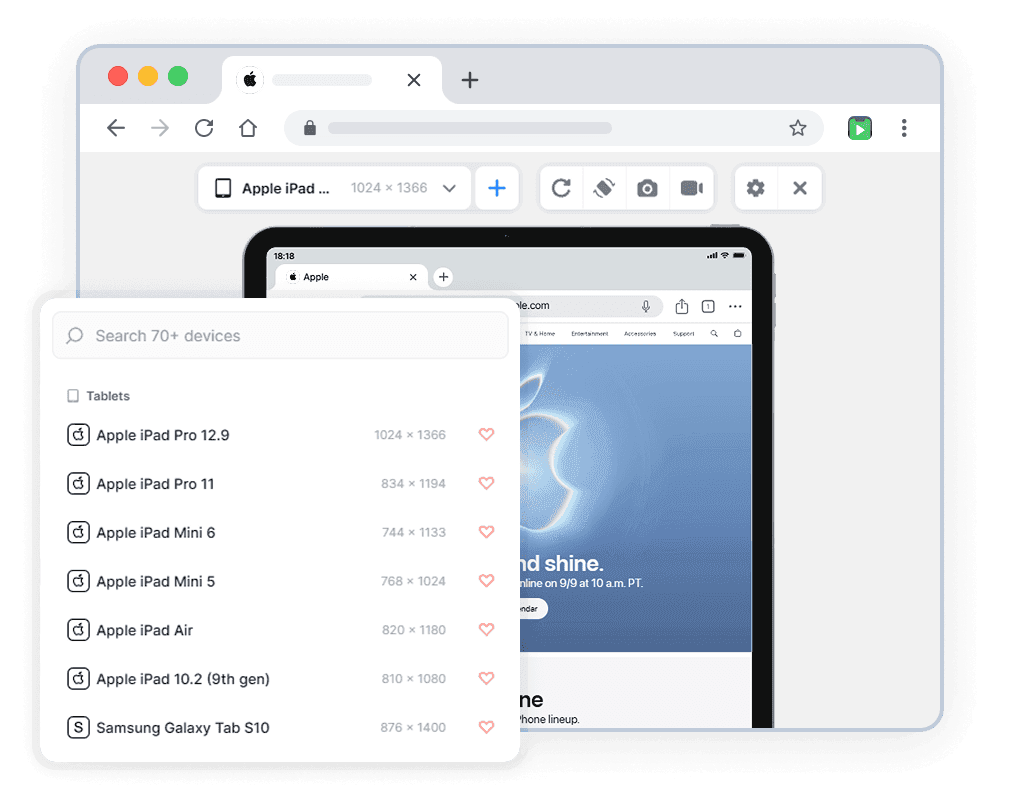The height and width of the screenshot is (808, 1020).
Task: Select Apple iPad Pro 12.9 device
Action: point(280,435)
